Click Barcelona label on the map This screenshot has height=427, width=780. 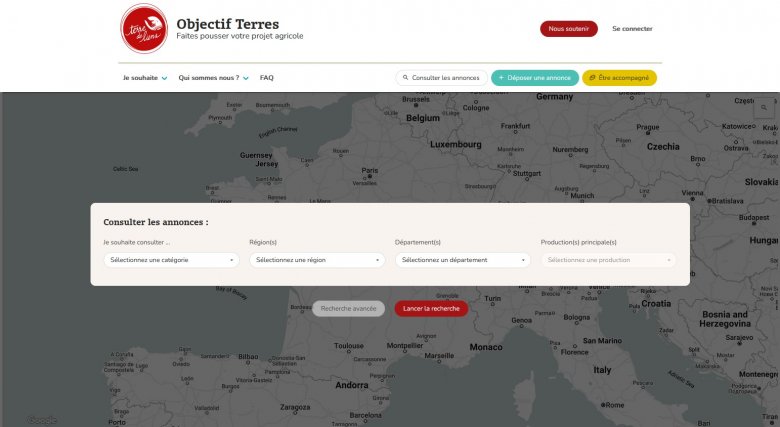click(x=366, y=415)
